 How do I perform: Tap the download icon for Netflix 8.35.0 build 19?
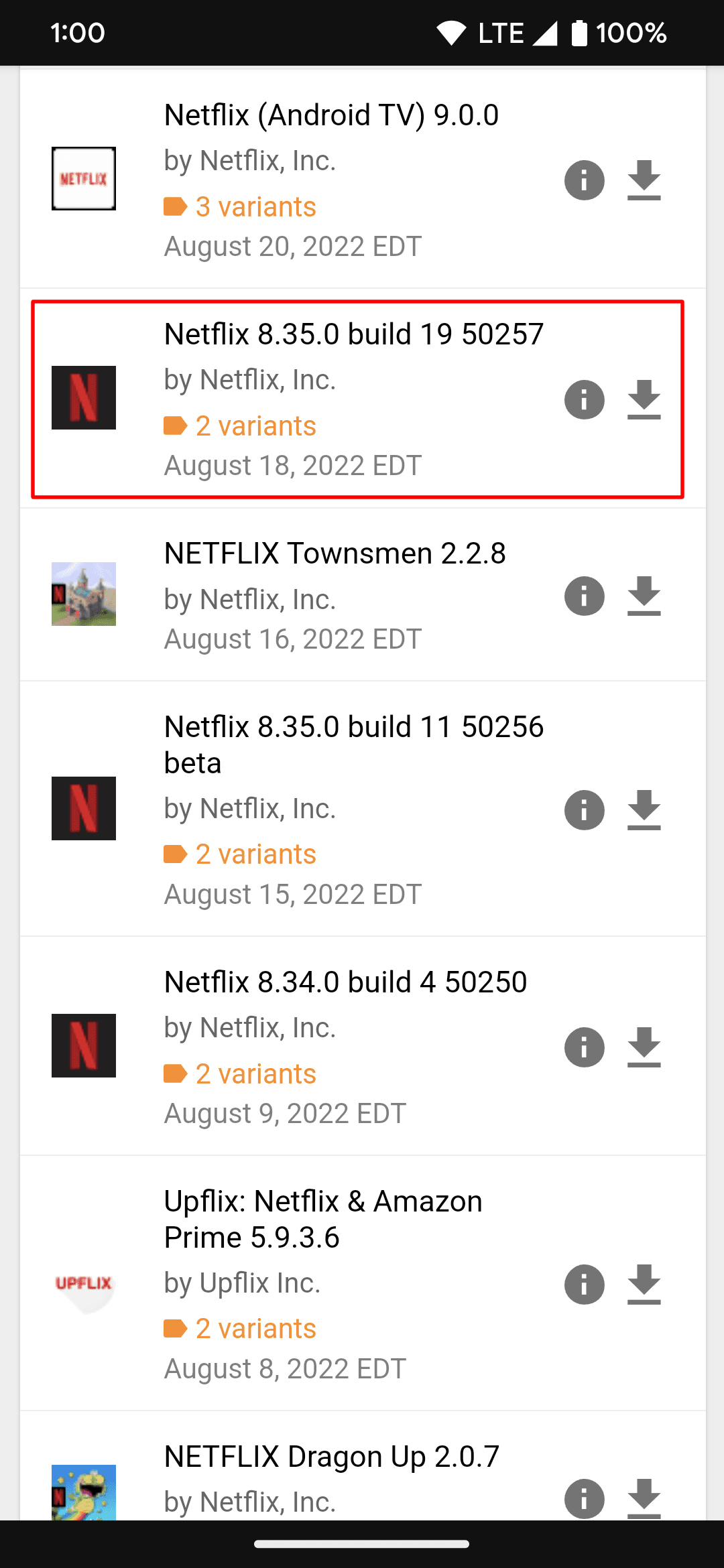click(x=644, y=399)
